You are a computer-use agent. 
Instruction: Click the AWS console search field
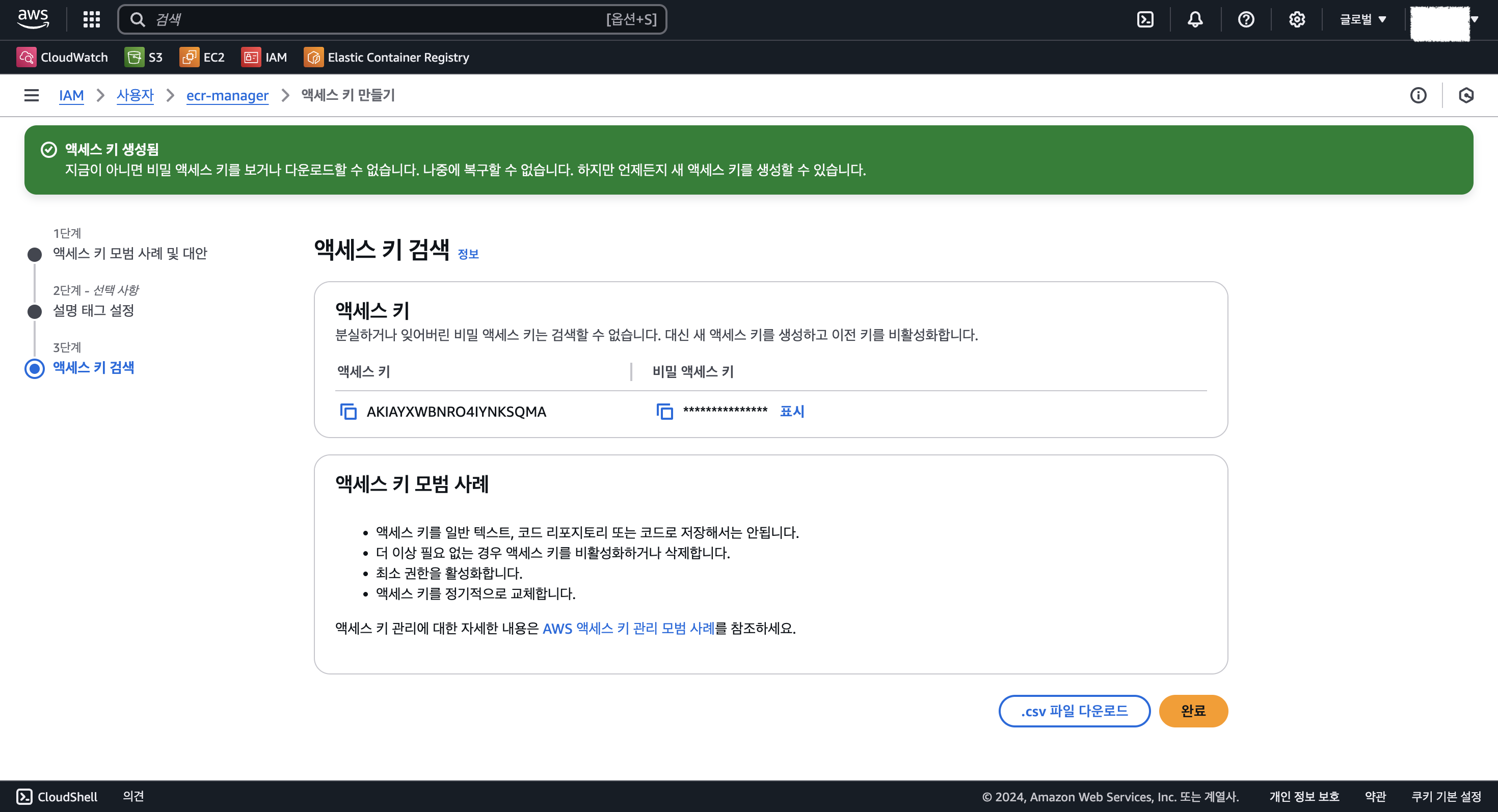378,20
